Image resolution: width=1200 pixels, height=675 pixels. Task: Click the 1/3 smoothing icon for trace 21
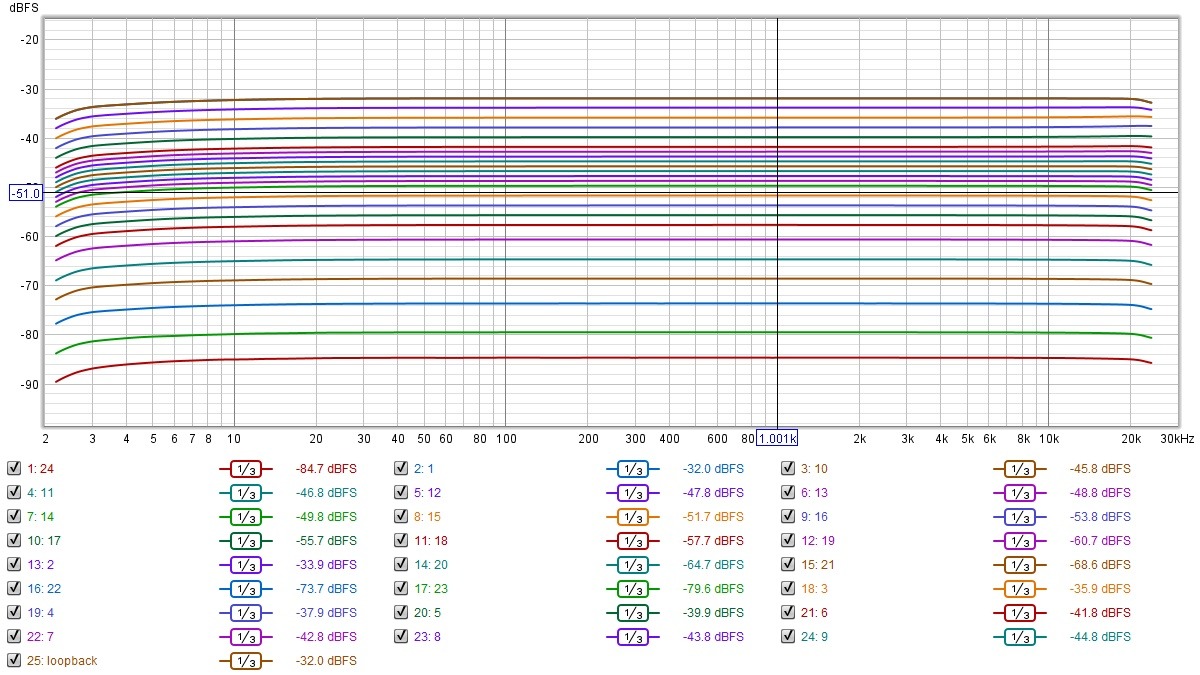[1019, 564]
